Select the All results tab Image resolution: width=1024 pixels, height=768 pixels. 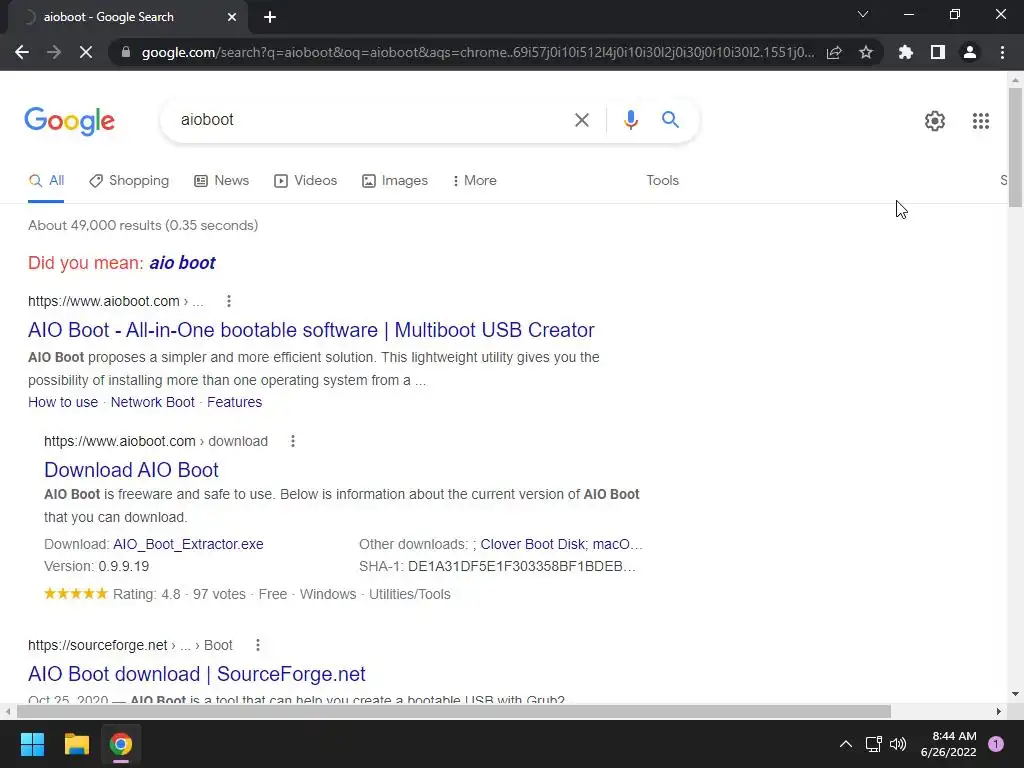pos(46,181)
